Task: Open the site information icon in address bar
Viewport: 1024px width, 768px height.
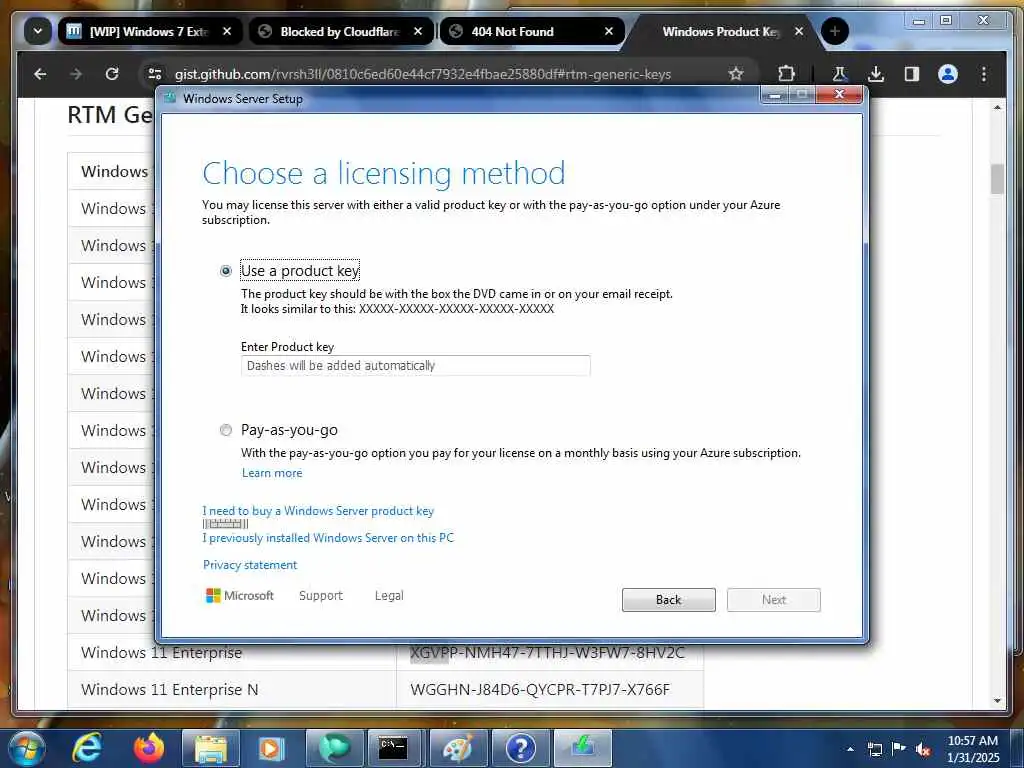Action: pyautogui.click(x=155, y=74)
